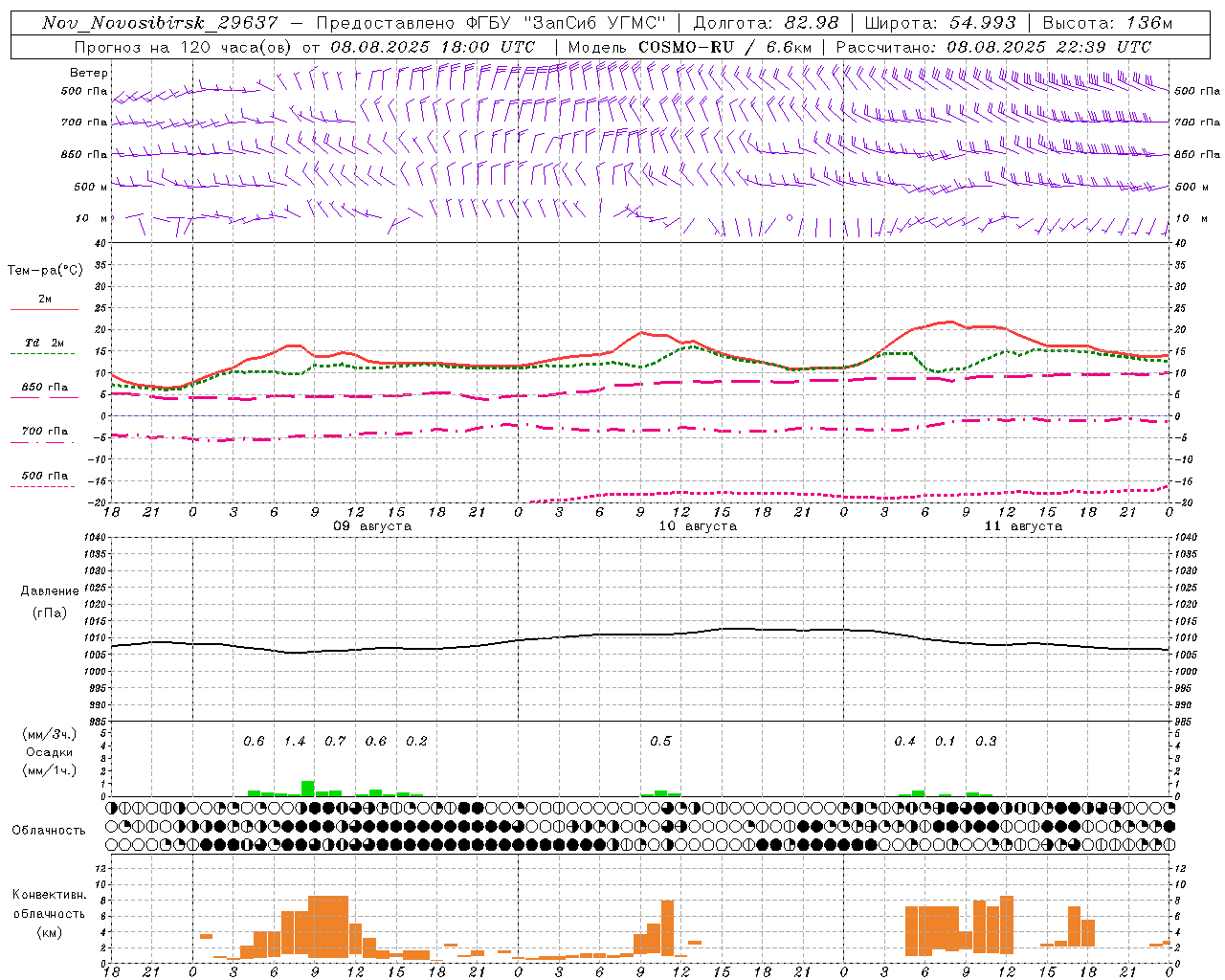Select the precipitation value '0.7'
The width and height of the screenshot is (1225, 980).
pyautogui.click(x=335, y=742)
